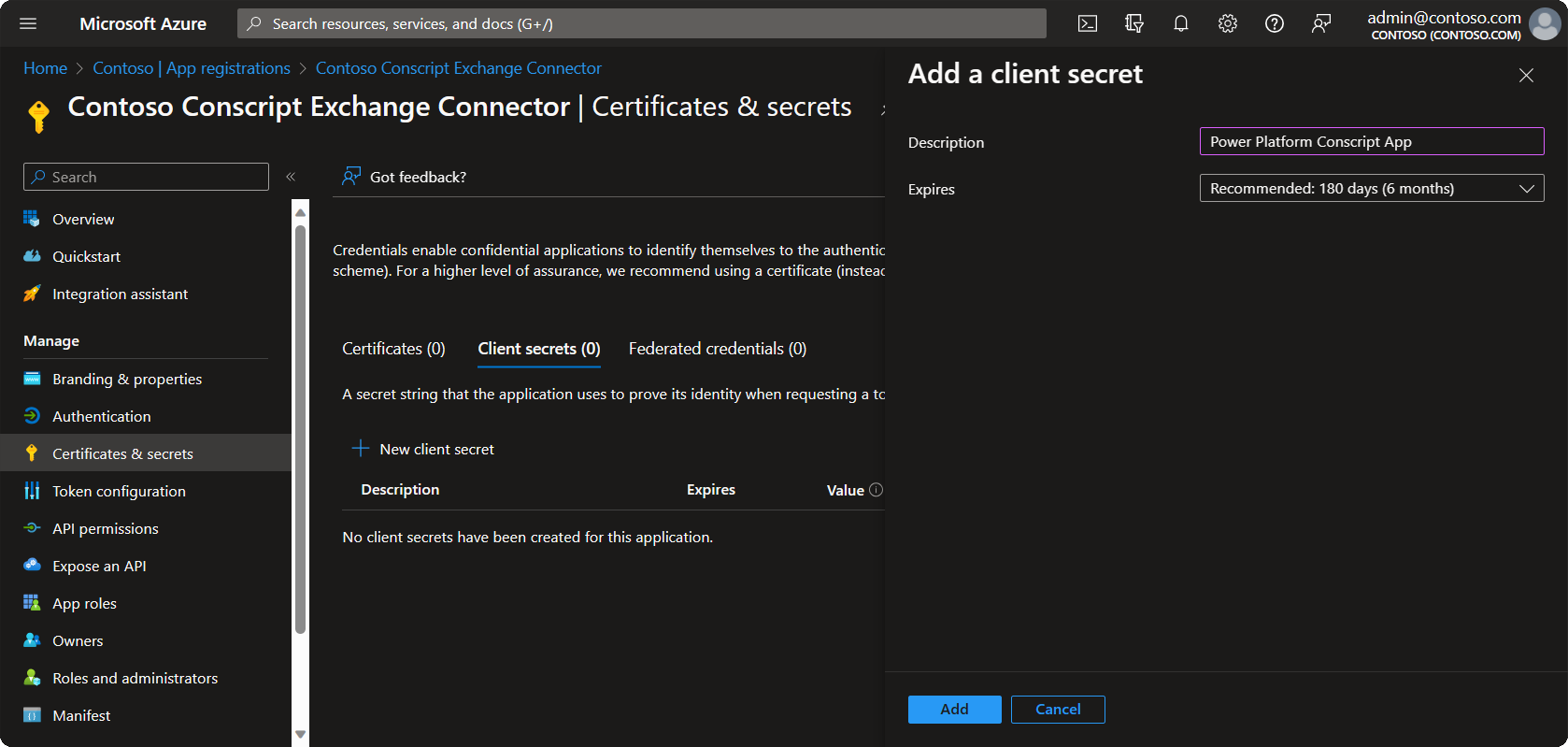This screenshot has width=1568, height=747.
Task: Open the help question mark icon
Action: [x=1275, y=23]
